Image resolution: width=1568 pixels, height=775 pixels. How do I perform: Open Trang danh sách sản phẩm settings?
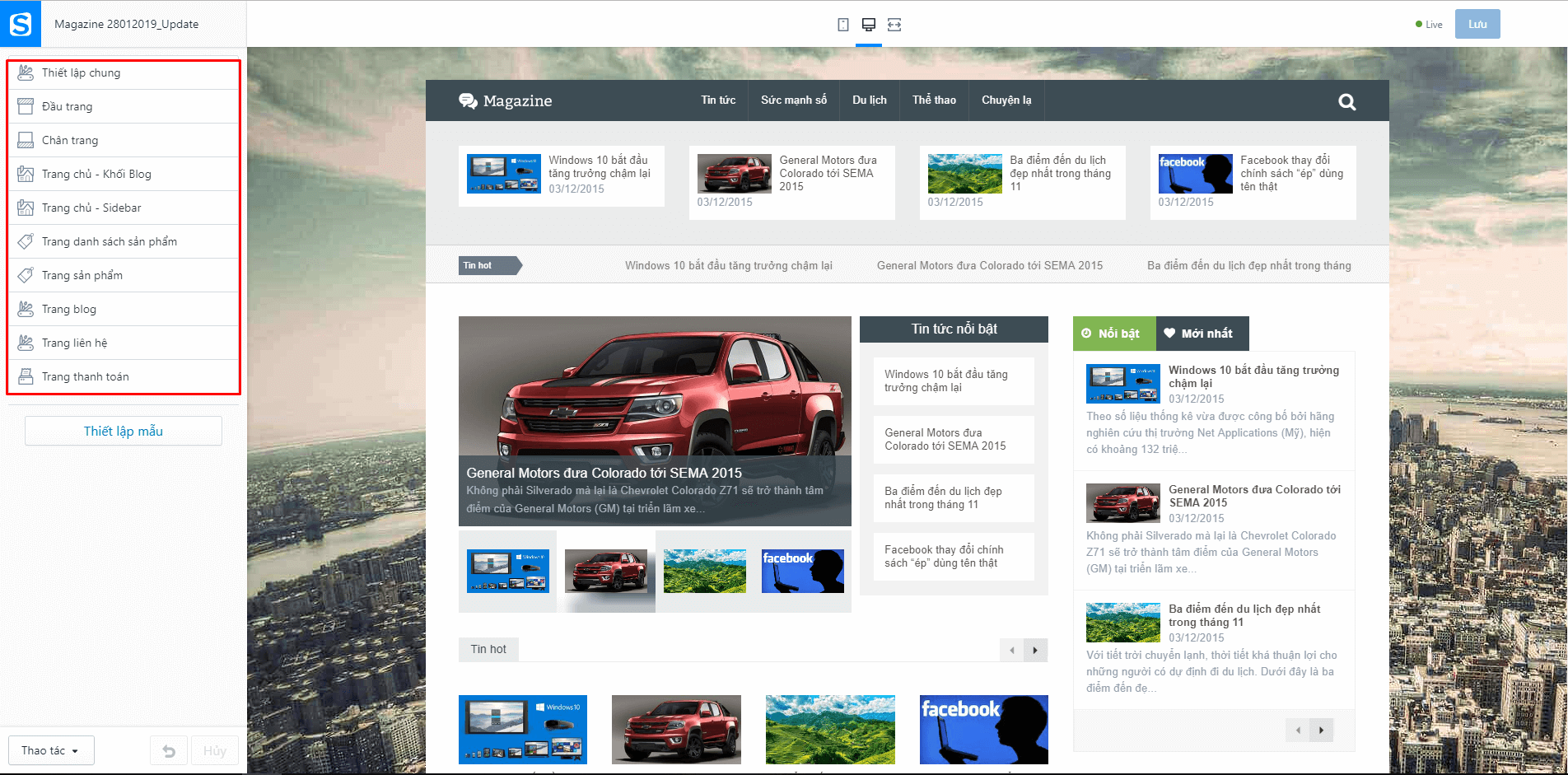[124, 241]
